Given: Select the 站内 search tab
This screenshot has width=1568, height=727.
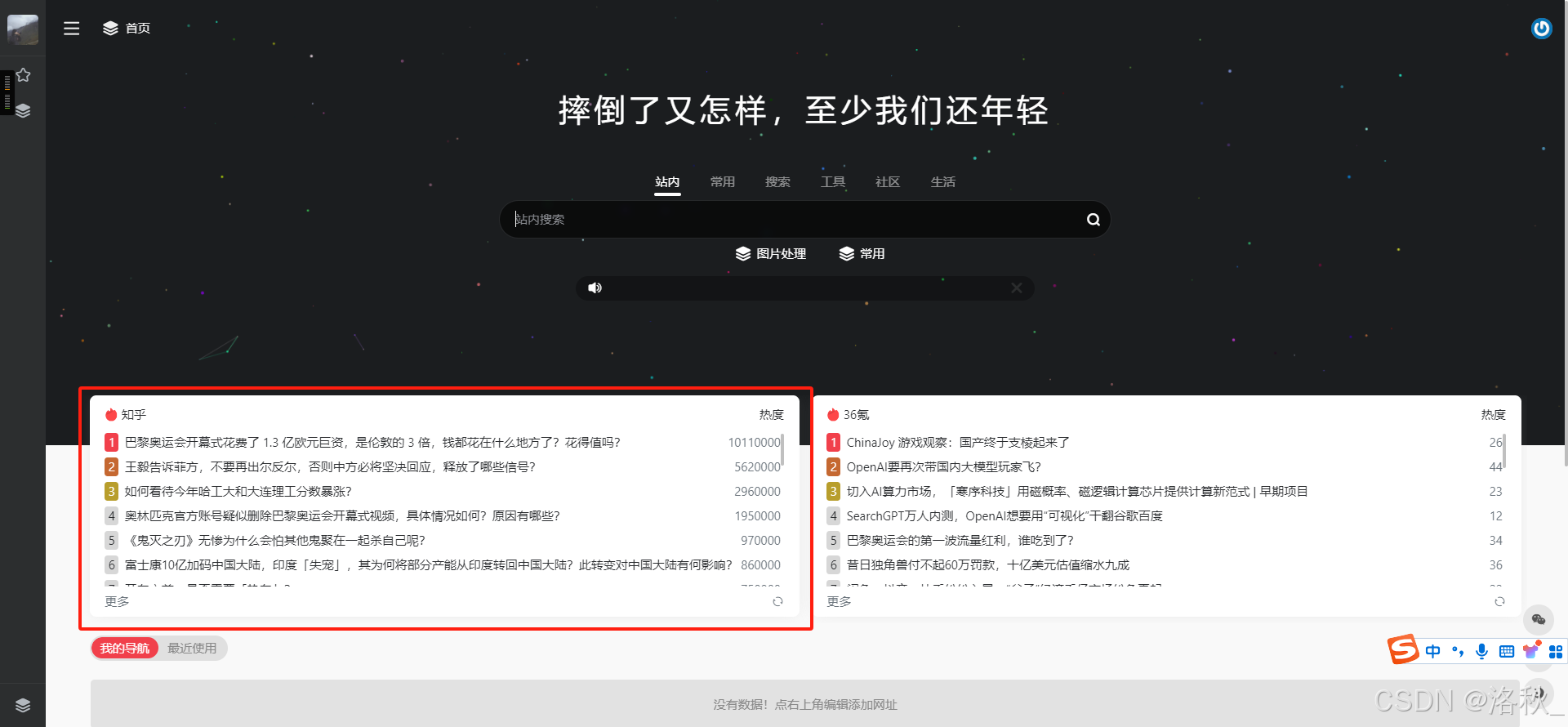Looking at the screenshot, I should click(667, 181).
